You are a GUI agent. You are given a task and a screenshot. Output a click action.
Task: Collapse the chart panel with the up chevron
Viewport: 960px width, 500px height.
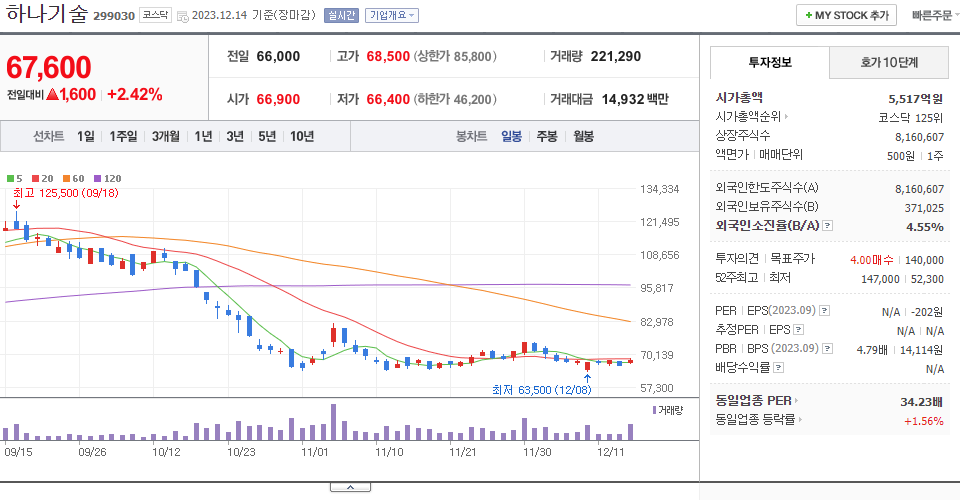tap(350, 487)
